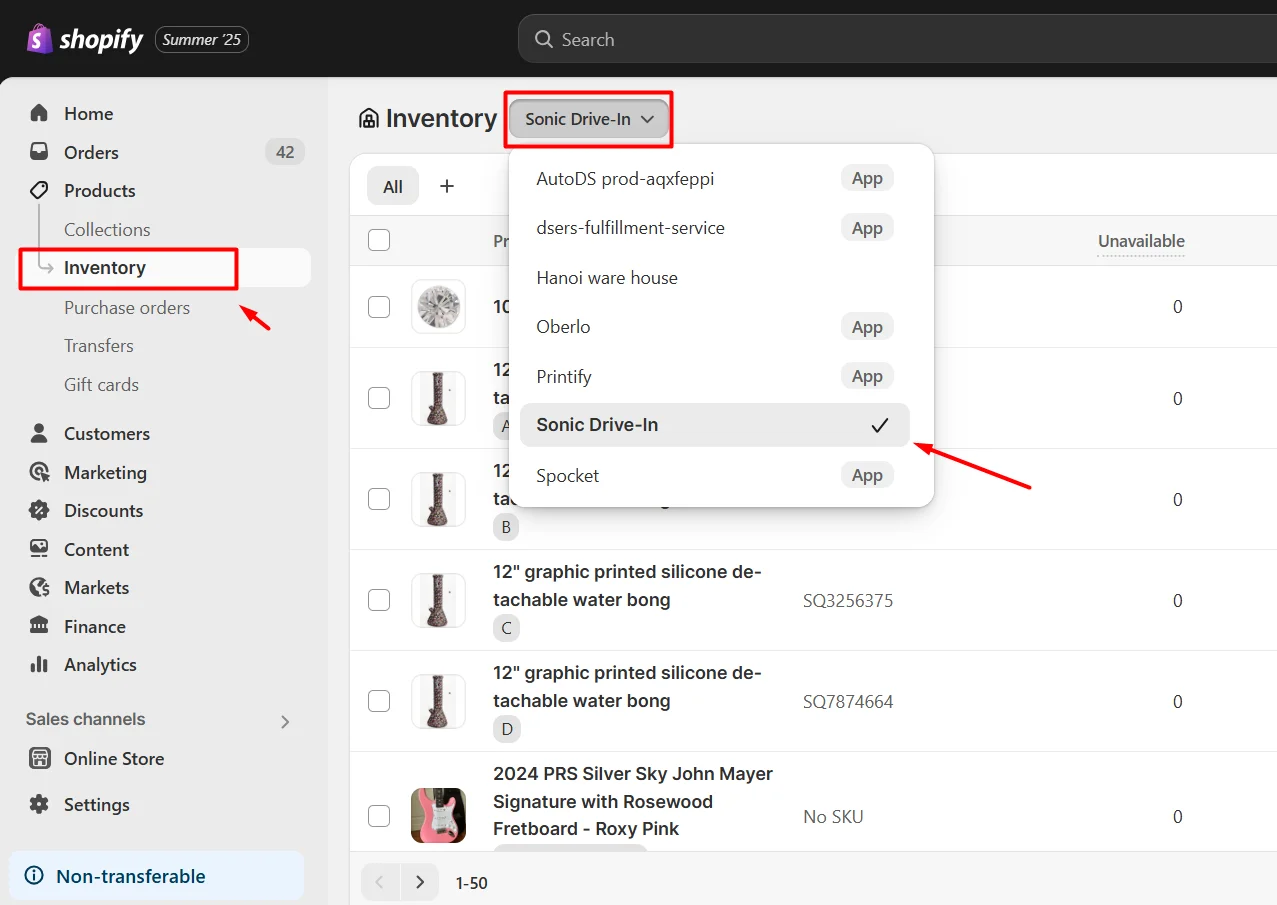Image resolution: width=1277 pixels, height=905 pixels.
Task: Click the Marketing target icon
Action: [39, 472]
